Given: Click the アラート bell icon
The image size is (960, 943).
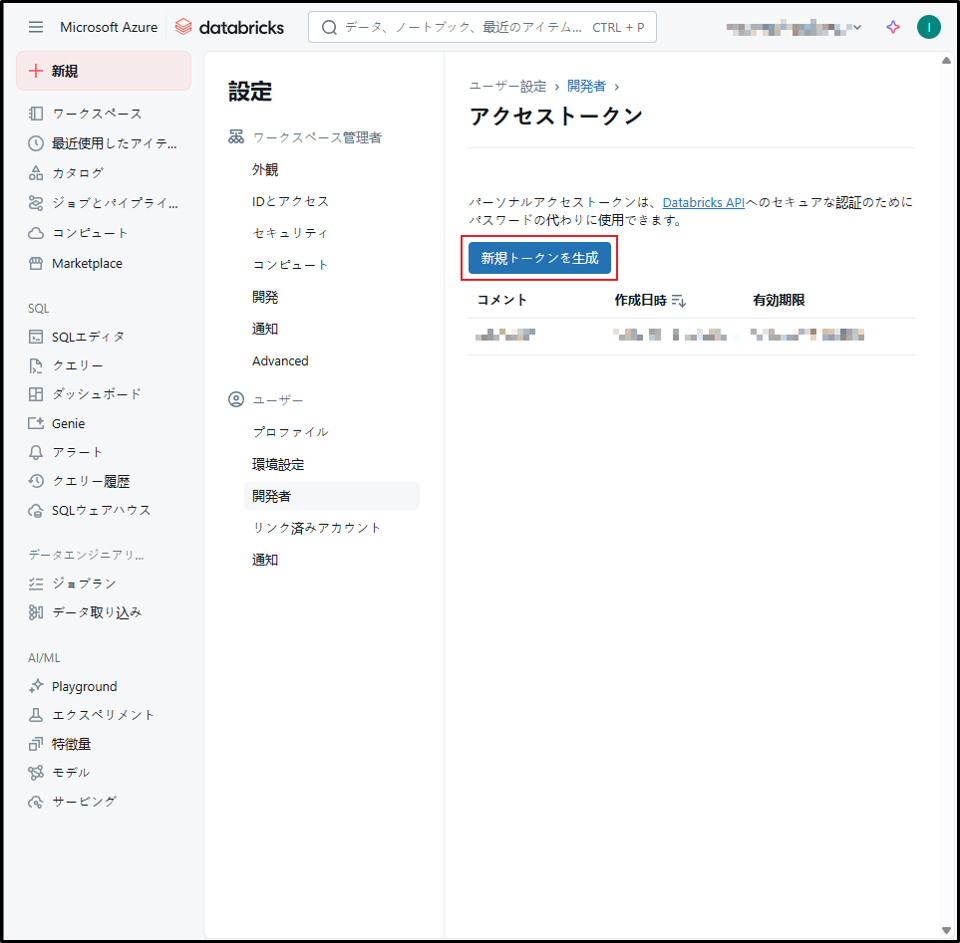Looking at the screenshot, I should [x=36, y=452].
